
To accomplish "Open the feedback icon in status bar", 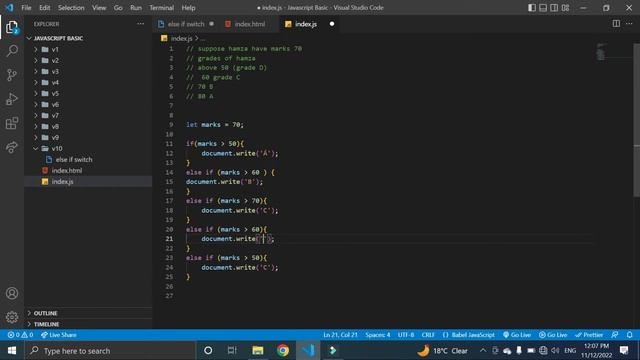I will (615, 335).
